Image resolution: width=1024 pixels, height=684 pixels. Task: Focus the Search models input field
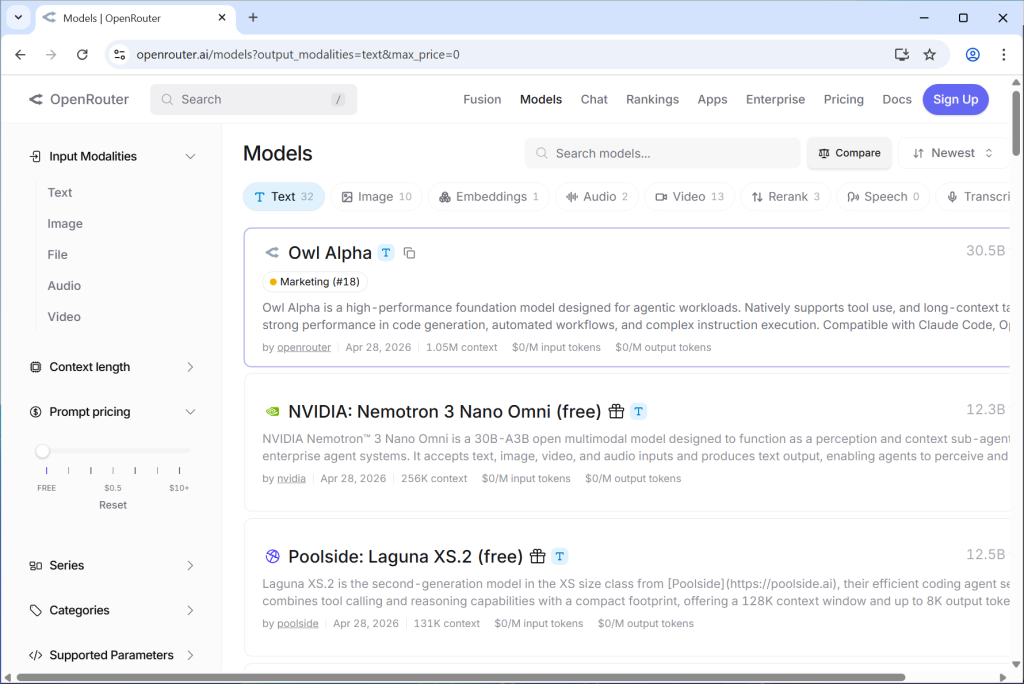pos(663,153)
